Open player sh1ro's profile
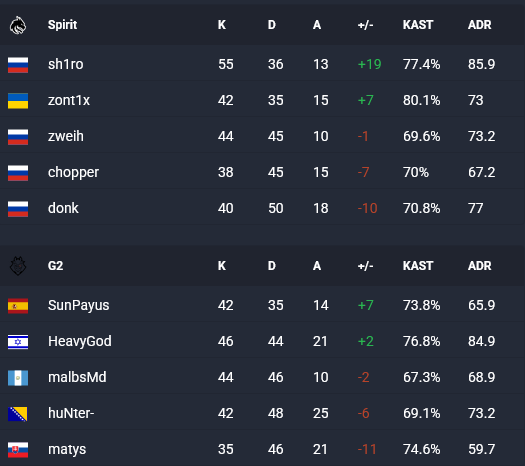This screenshot has height=466, width=525. [66, 64]
